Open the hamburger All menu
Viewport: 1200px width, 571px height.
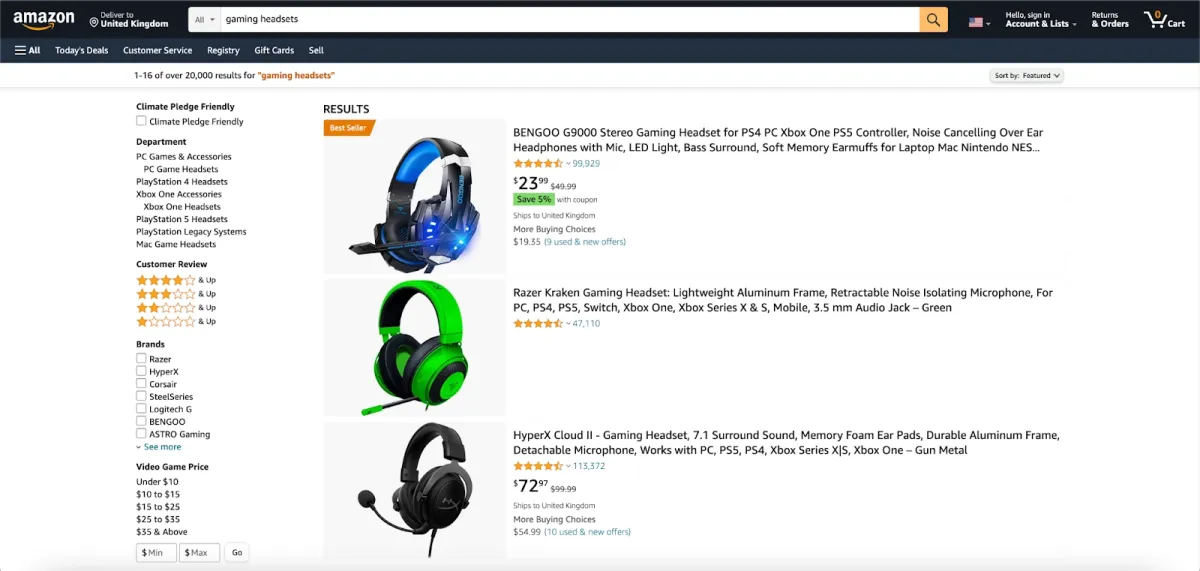click(27, 50)
